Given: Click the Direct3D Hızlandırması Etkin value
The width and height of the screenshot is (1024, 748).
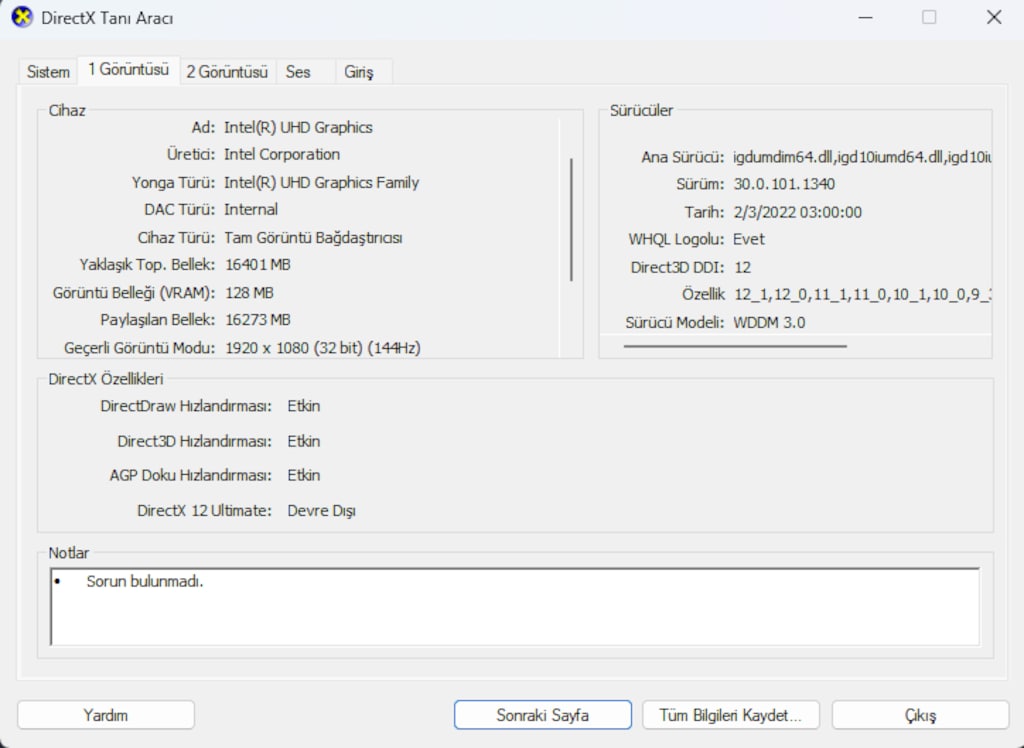Looking at the screenshot, I should [304, 442].
